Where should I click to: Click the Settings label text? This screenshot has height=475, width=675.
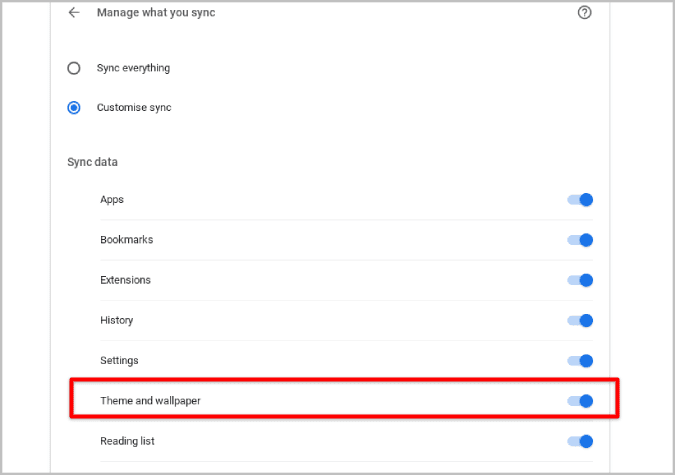[x=119, y=361]
